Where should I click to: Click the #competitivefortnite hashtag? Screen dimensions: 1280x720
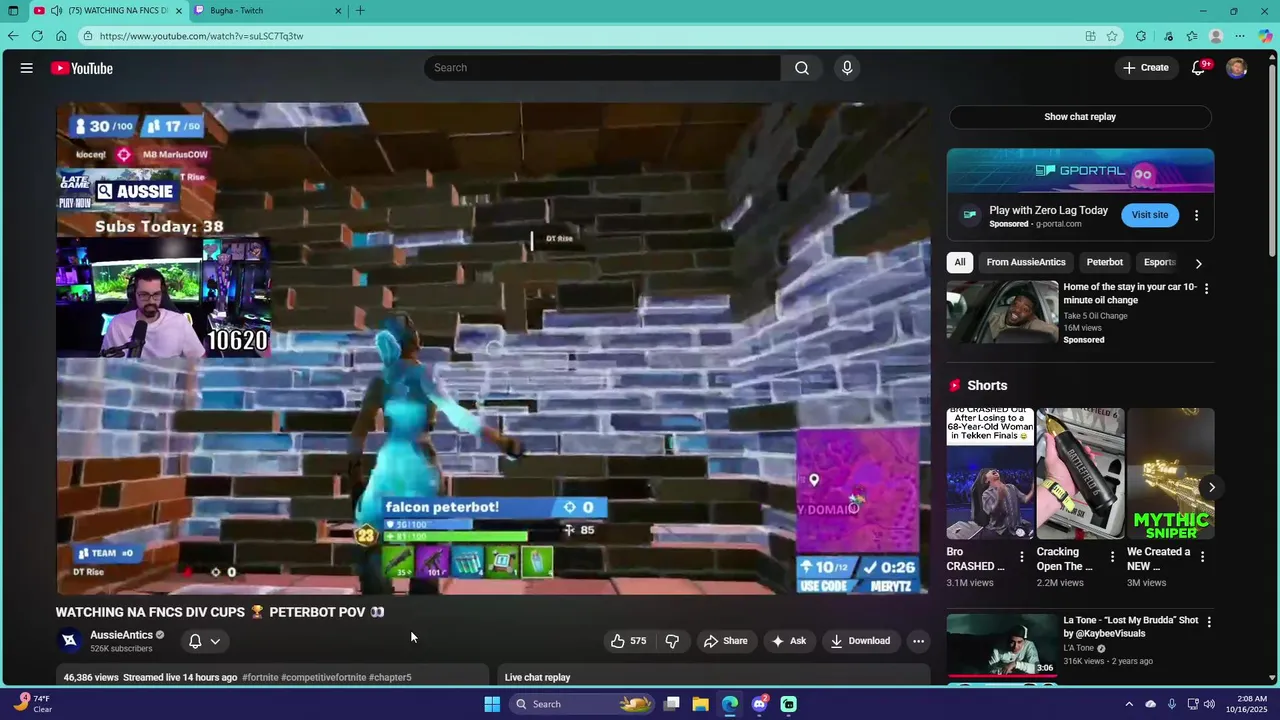(x=323, y=677)
